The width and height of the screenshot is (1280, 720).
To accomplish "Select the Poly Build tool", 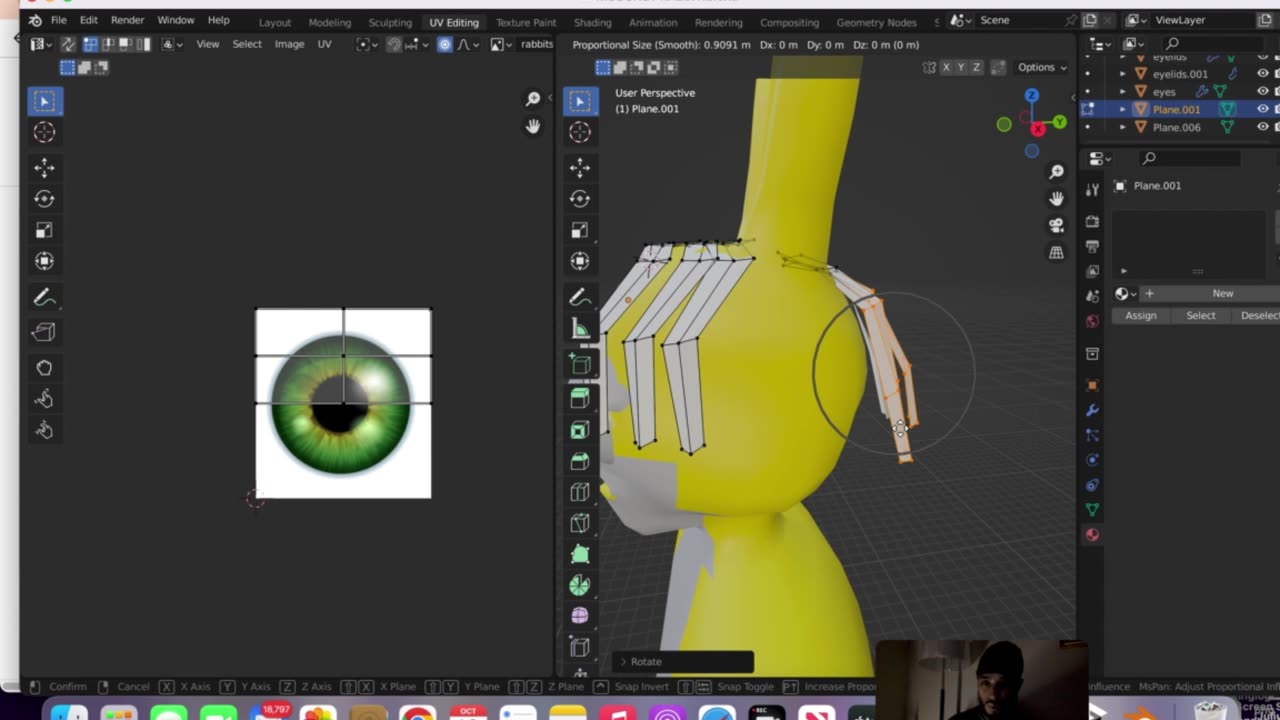I will click(580, 554).
